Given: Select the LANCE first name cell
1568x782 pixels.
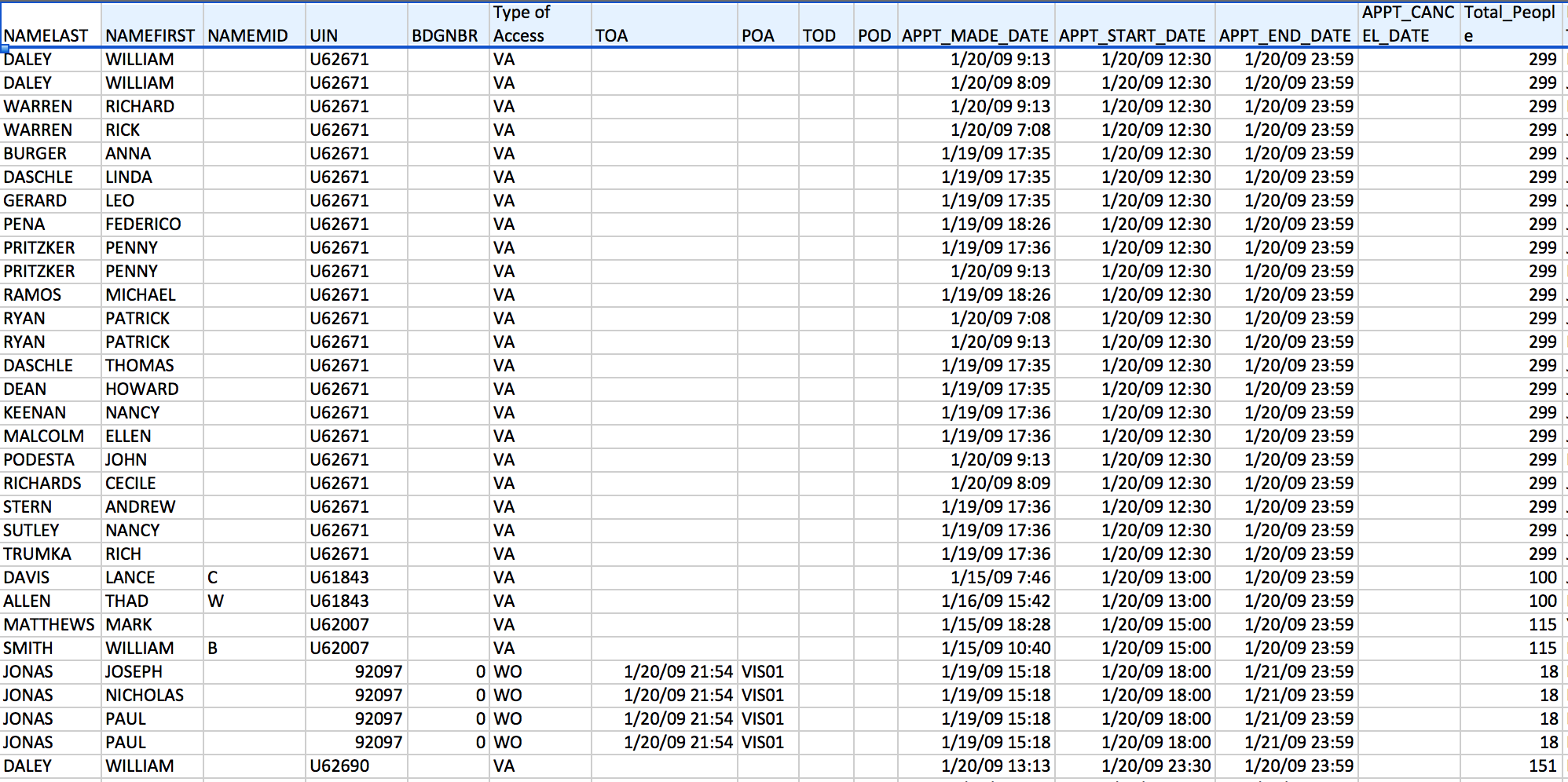Looking at the screenshot, I should (152, 578).
